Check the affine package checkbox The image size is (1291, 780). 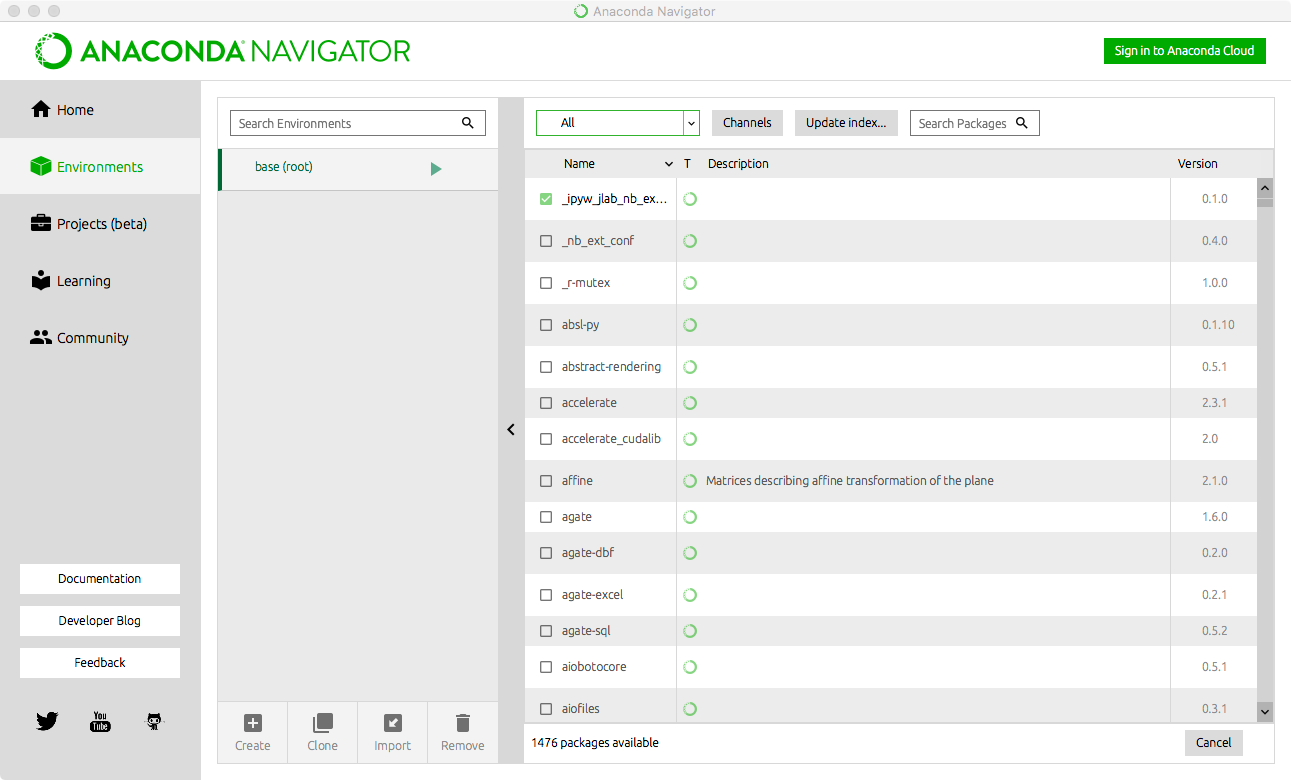click(546, 481)
